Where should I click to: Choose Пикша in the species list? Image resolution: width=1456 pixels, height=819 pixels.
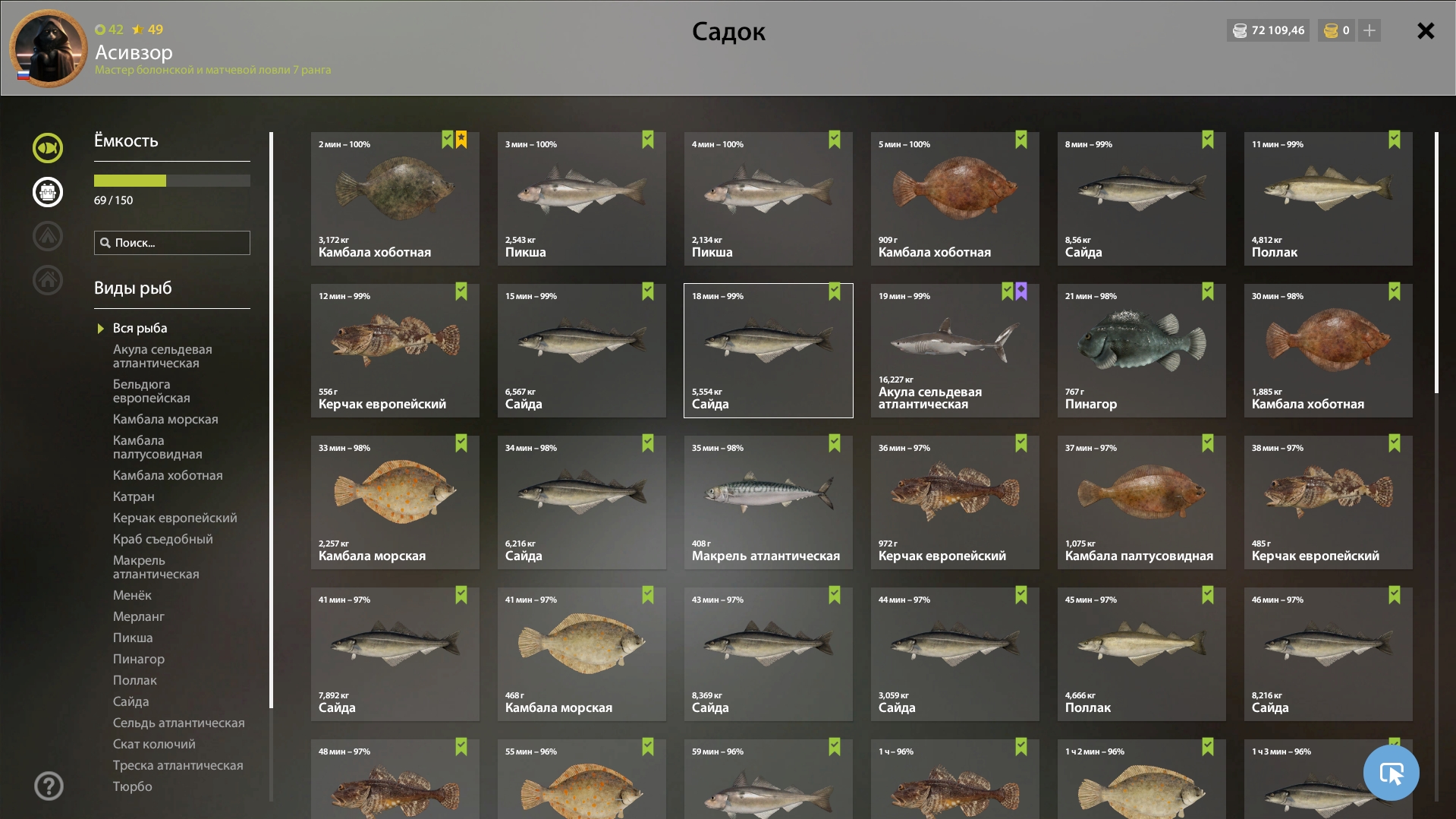133,638
